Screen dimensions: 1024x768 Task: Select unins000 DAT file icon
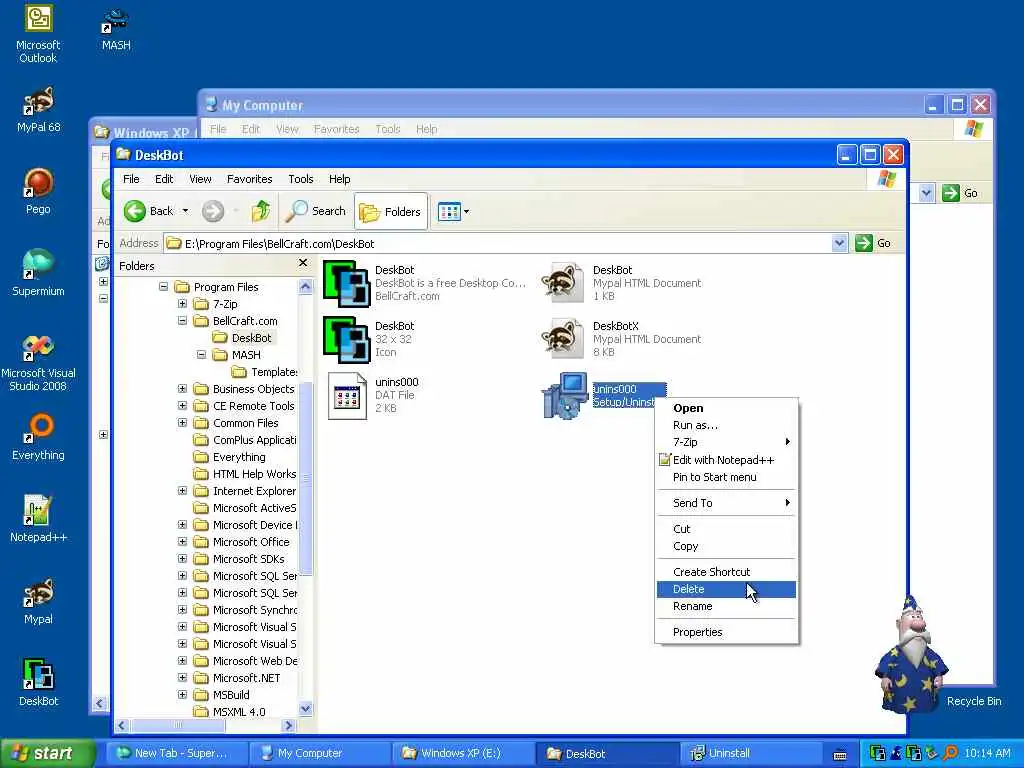[347, 396]
